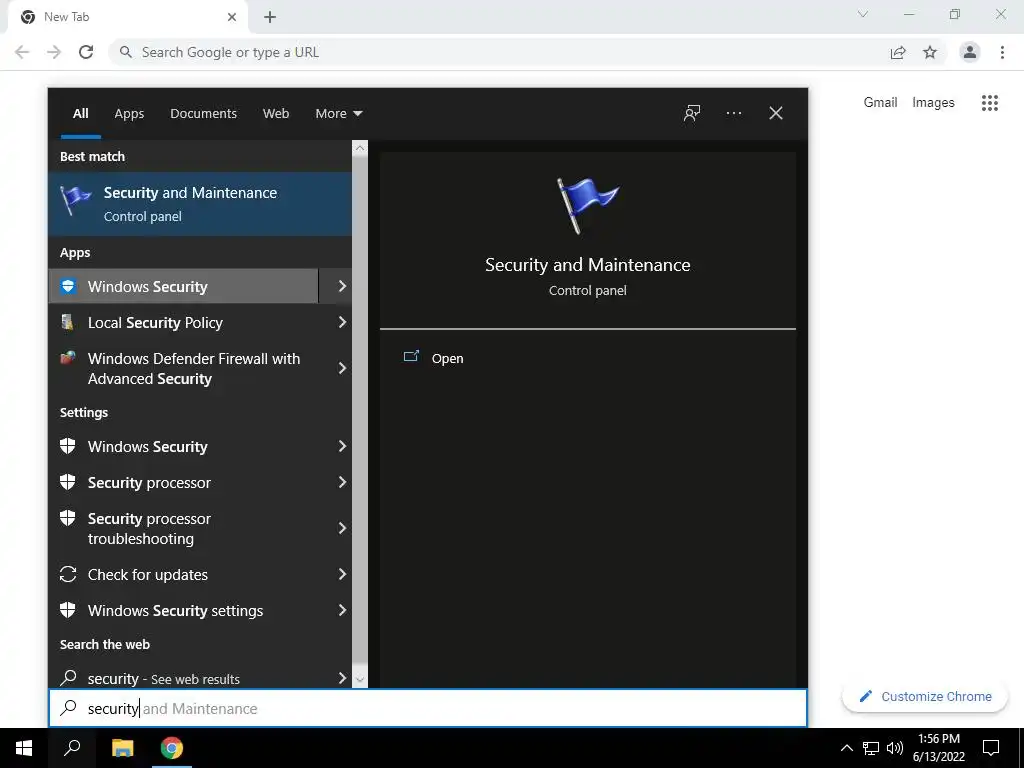Viewport: 1024px width, 768px height.
Task: Click the Security processor shield icon
Action: point(68,482)
